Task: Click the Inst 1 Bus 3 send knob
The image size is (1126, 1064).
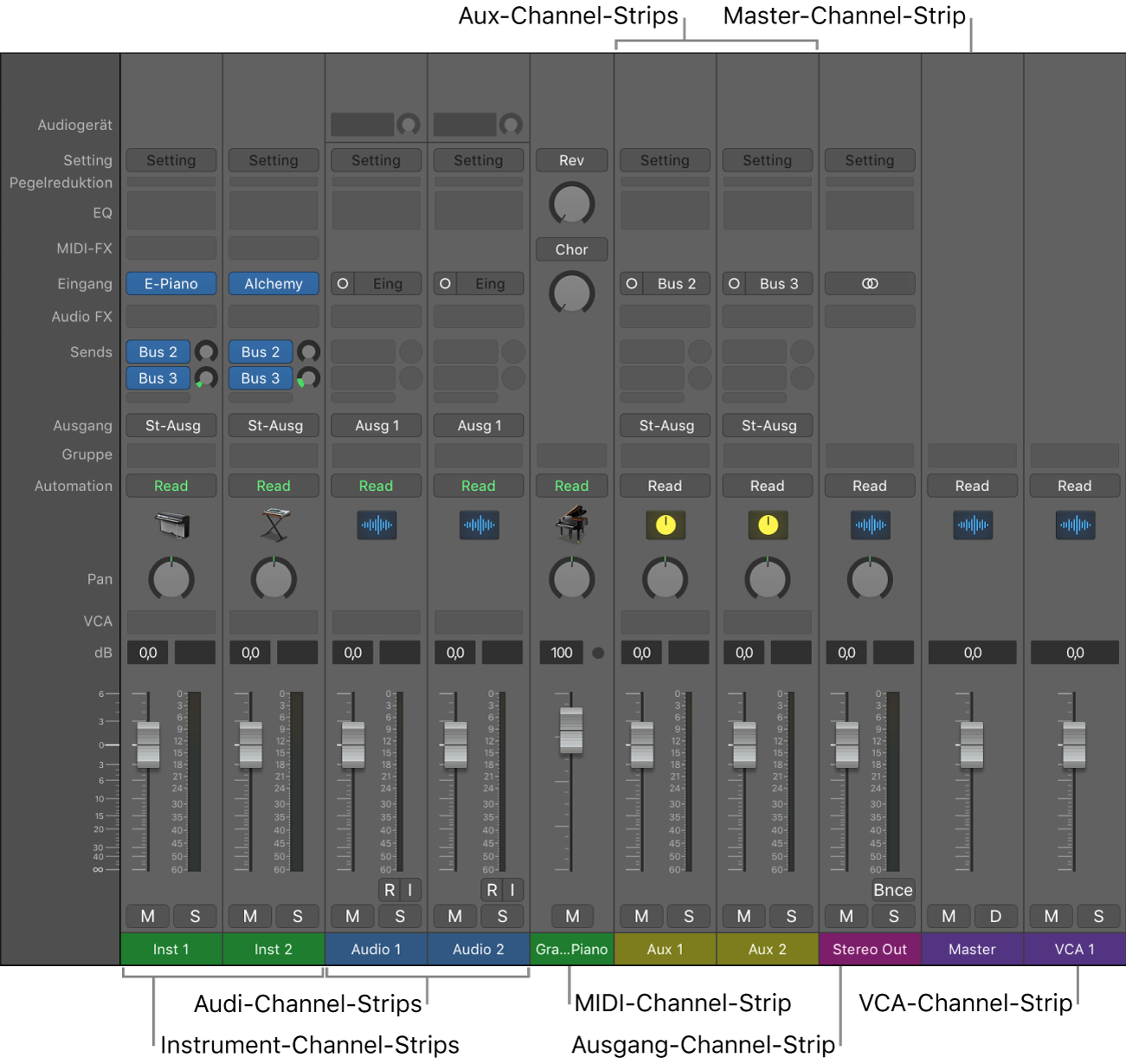Action: click(206, 377)
